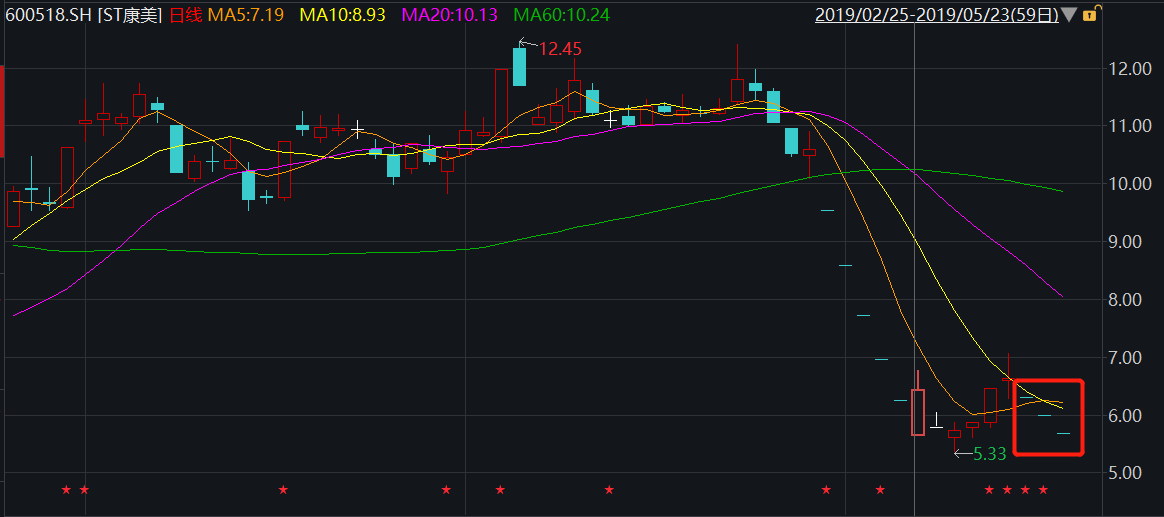Image resolution: width=1164 pixels, height=517 pixels.
Task: Open the date range dropdown triangle
Action: click(1068, 15)
